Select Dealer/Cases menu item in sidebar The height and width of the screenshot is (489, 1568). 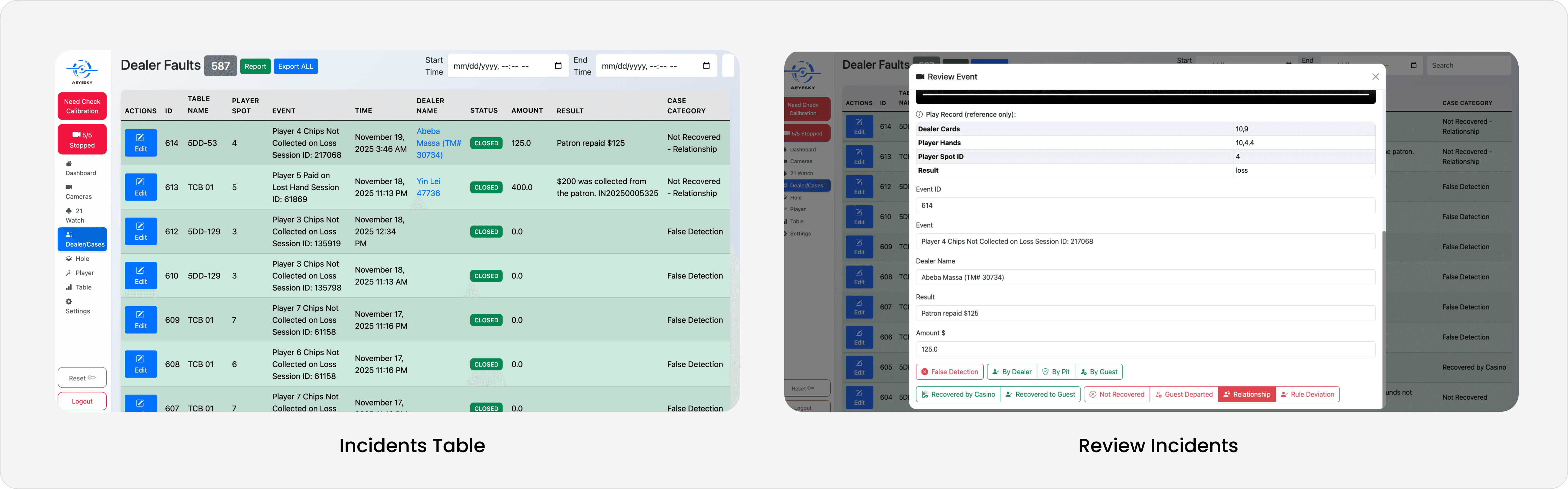coord(82,239)
